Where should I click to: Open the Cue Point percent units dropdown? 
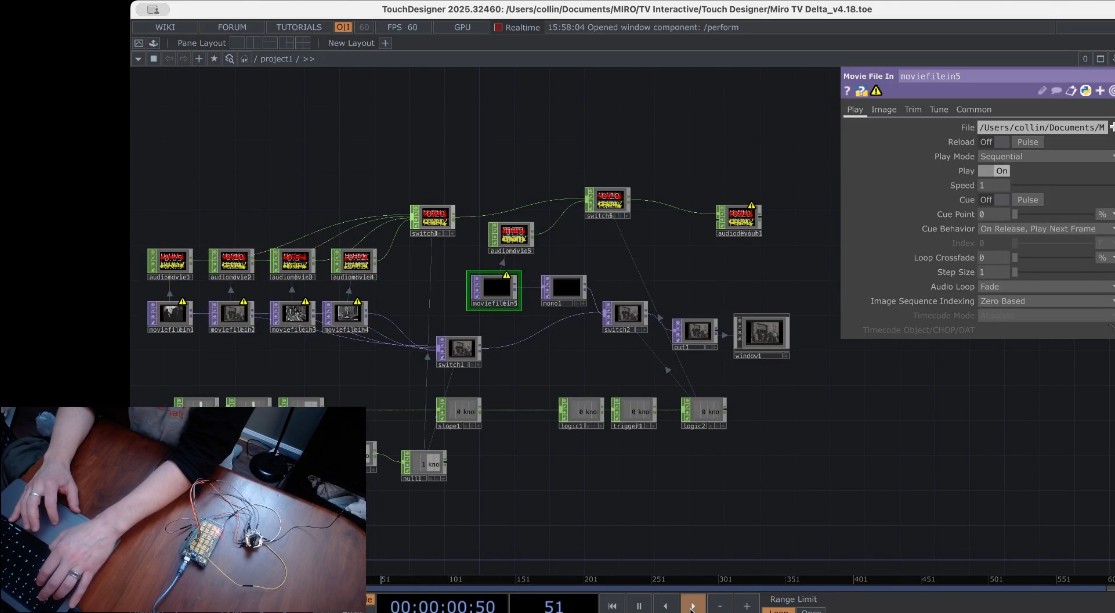click(1105, 214)
